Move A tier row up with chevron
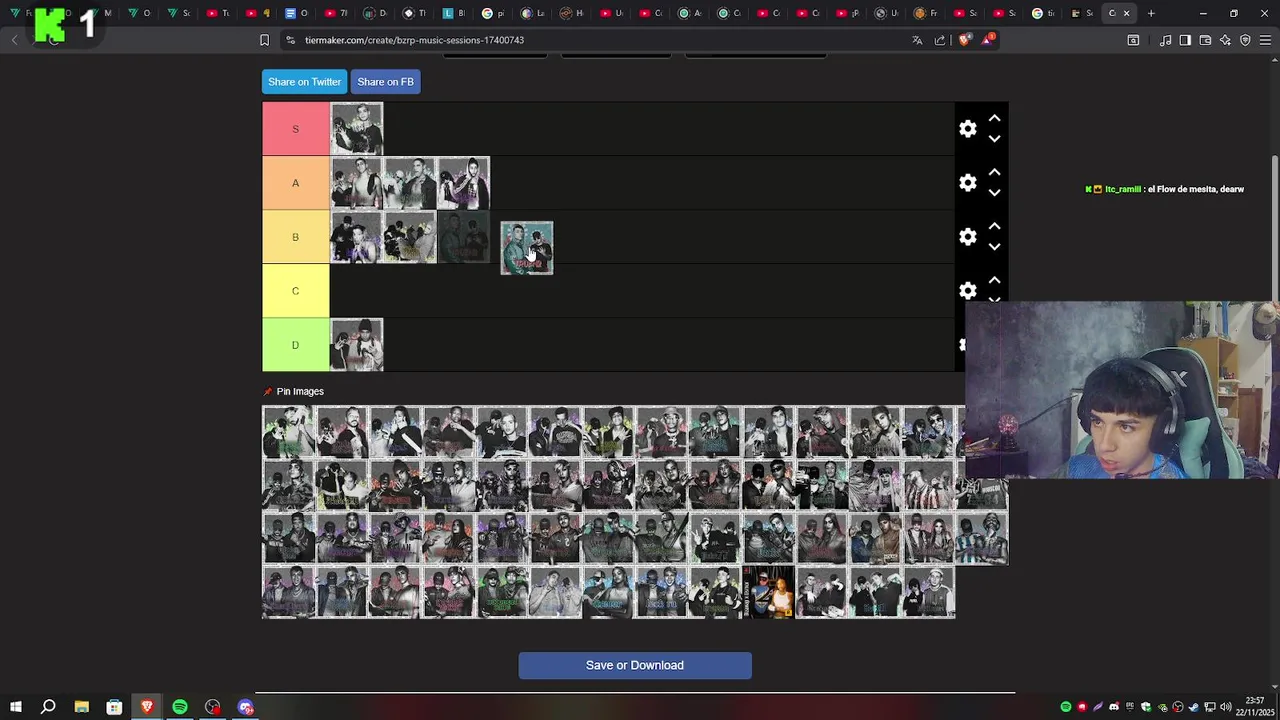 click(x=994, y=172)
